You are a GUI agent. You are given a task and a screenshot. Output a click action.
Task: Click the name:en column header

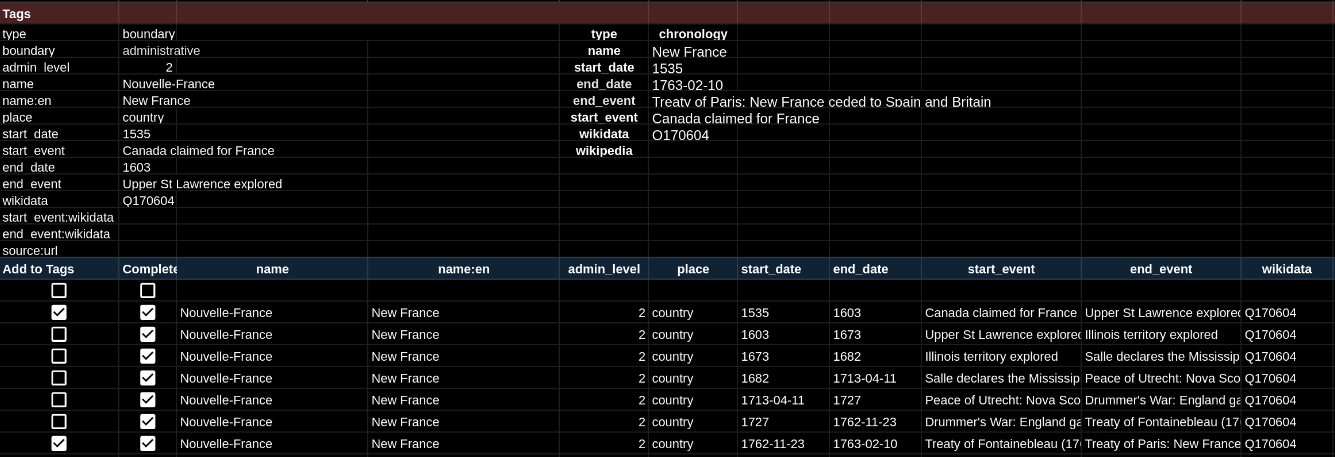463,269
